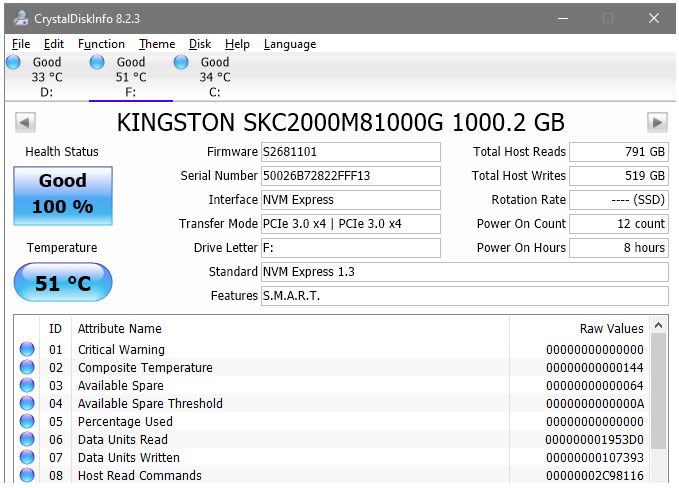Select the C: drive showing 34 °C

point(215,77)
